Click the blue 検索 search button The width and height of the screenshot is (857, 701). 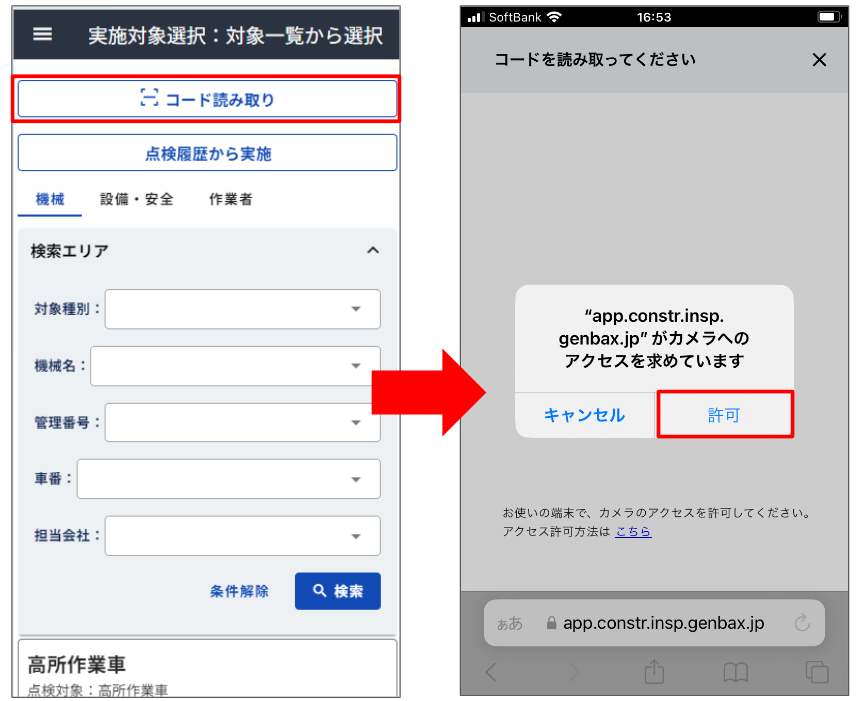338,591
